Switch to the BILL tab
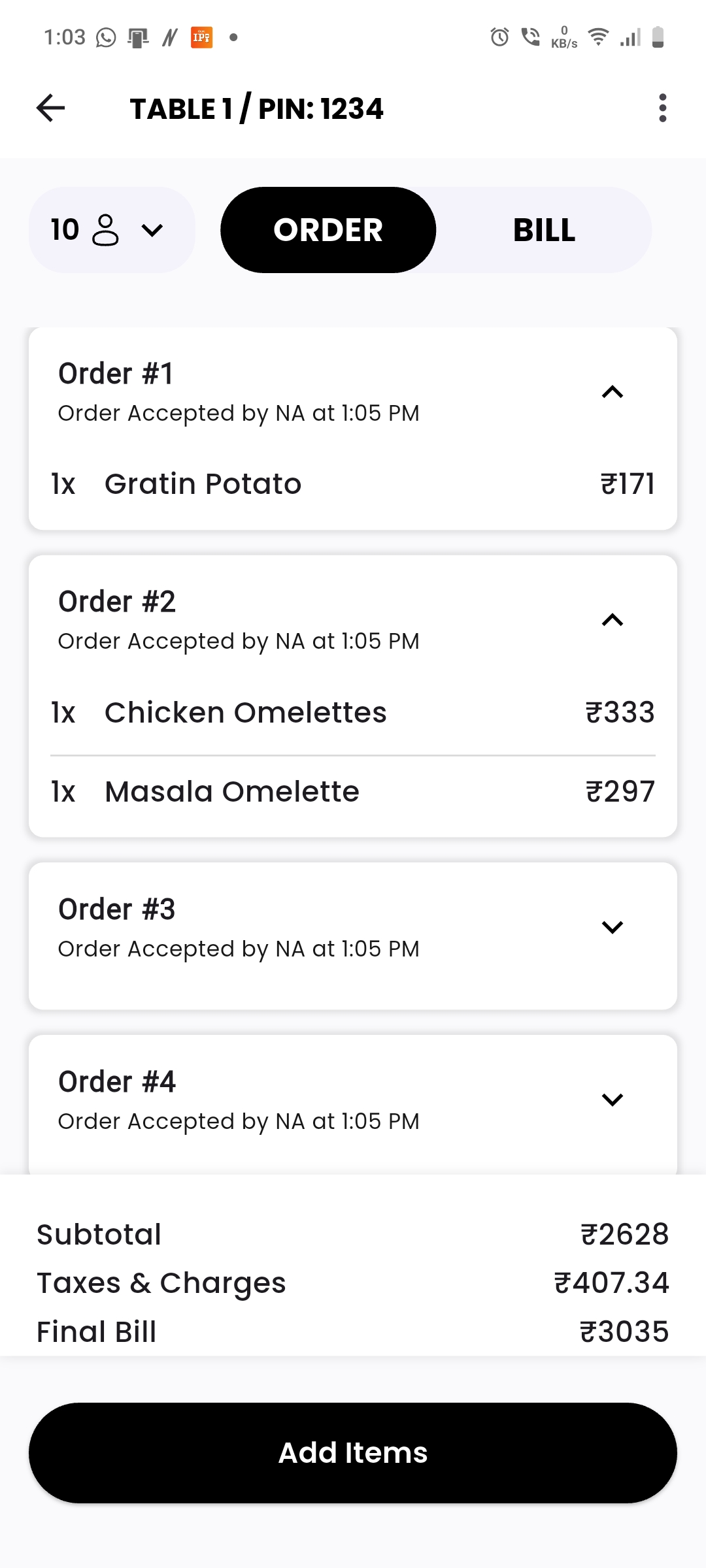 point(544,230)
